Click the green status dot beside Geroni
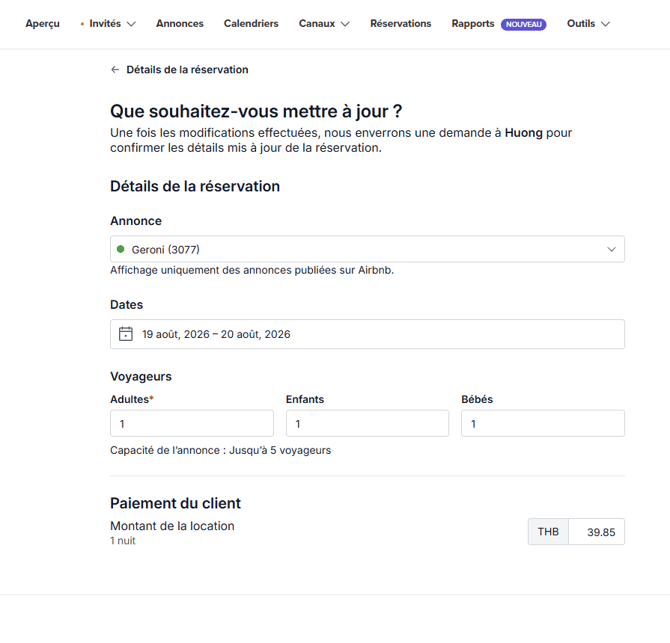This screenshot has width=670, height=643. coord(121,249)
